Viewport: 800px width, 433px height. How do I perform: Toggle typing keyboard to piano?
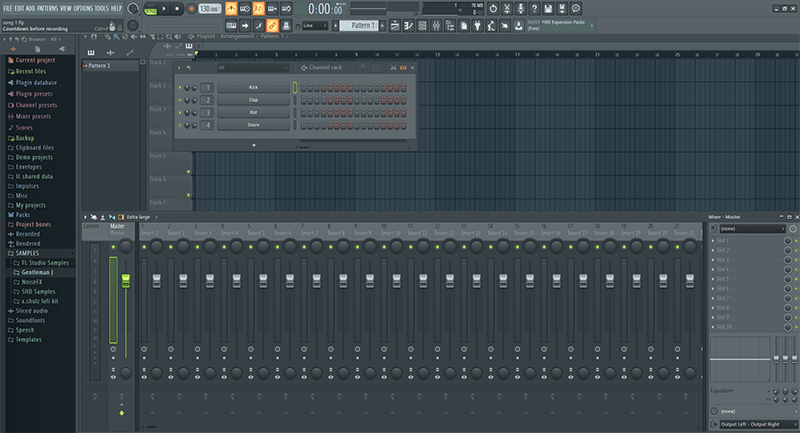coord(231,26)
